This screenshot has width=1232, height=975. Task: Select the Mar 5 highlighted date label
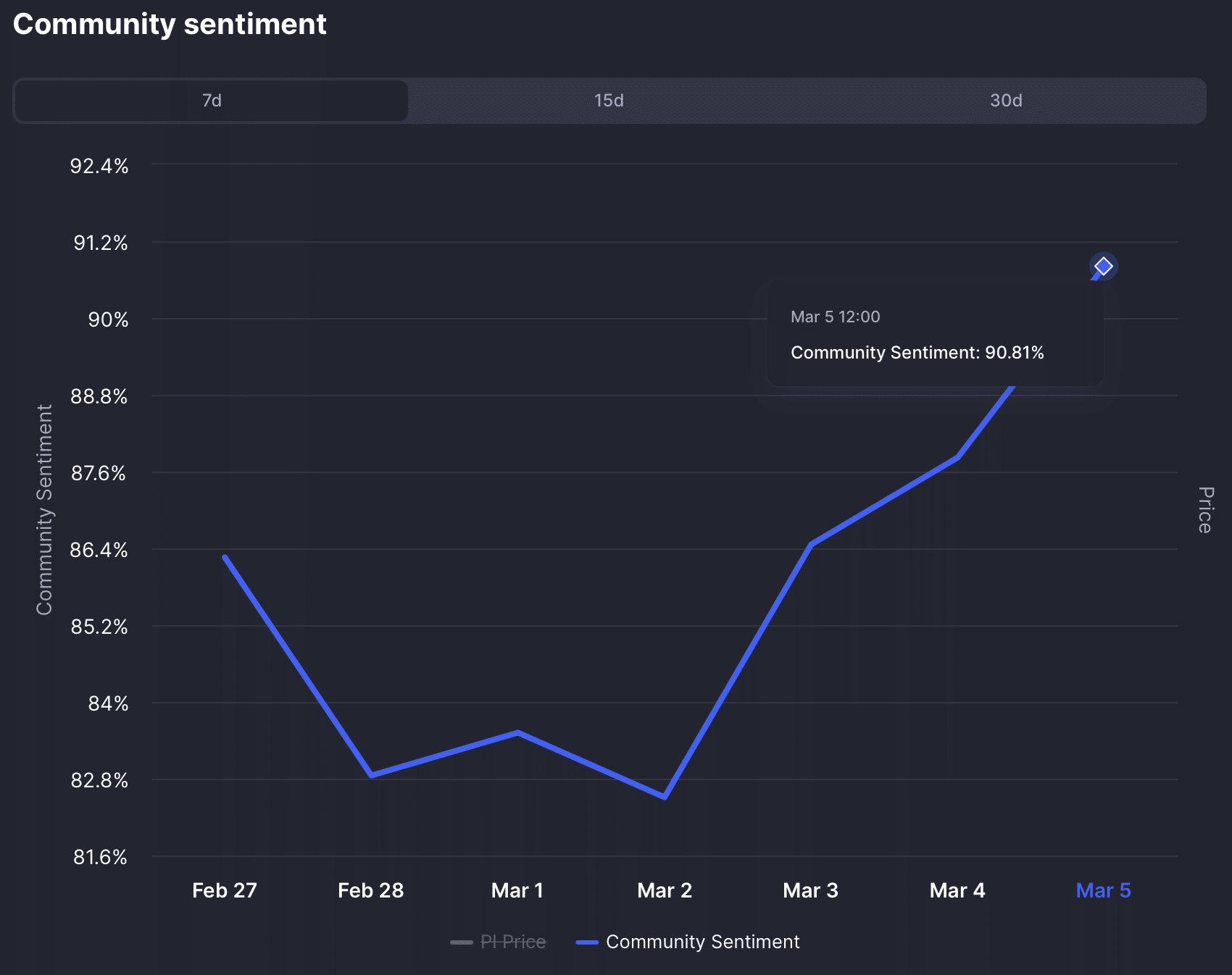(1102, 890)
